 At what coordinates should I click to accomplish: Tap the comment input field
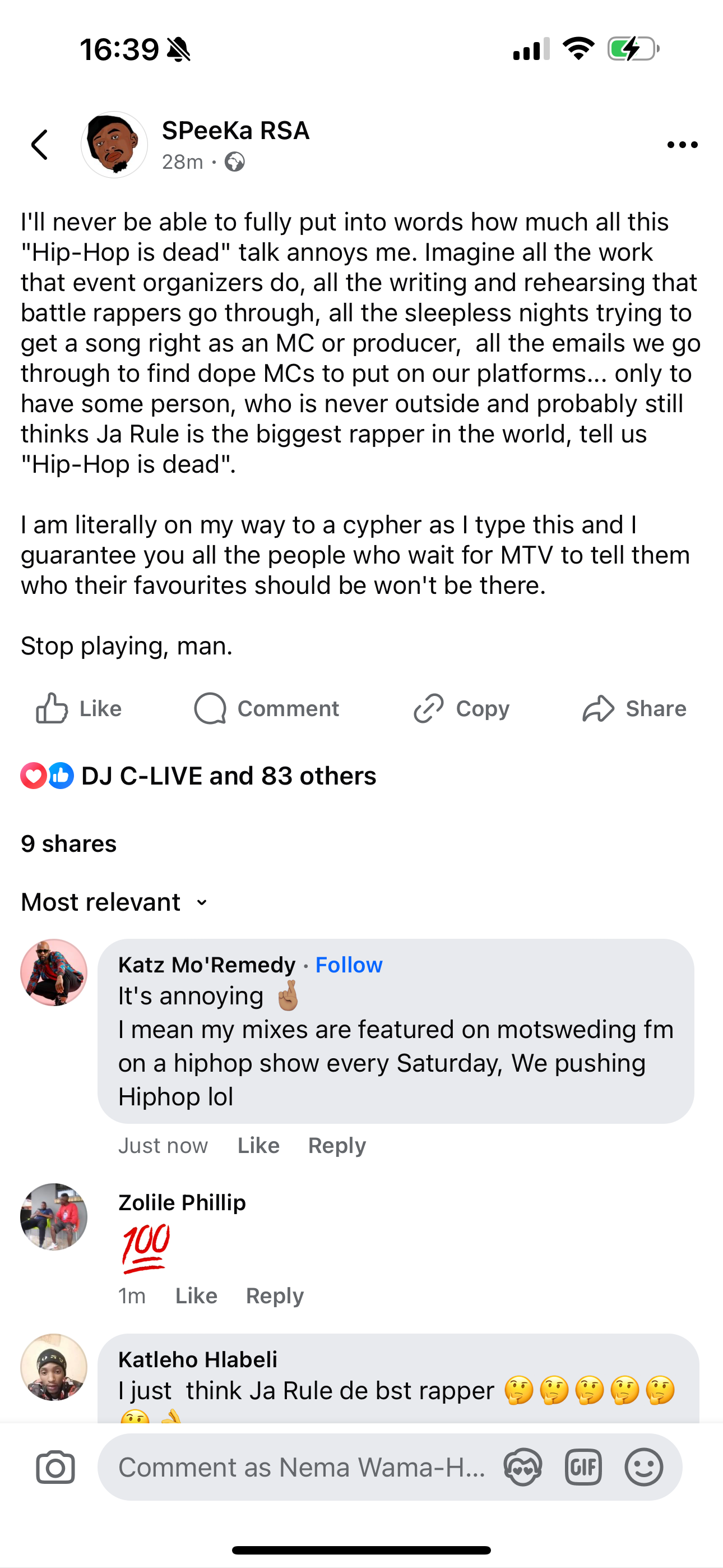[302, 1468]
